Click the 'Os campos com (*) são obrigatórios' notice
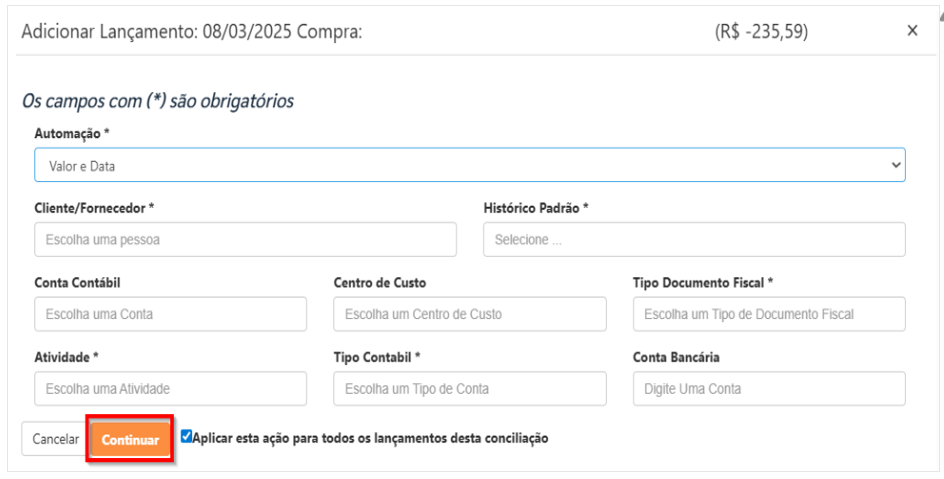Screen dimensions: 944x479 tap(157, 101)
